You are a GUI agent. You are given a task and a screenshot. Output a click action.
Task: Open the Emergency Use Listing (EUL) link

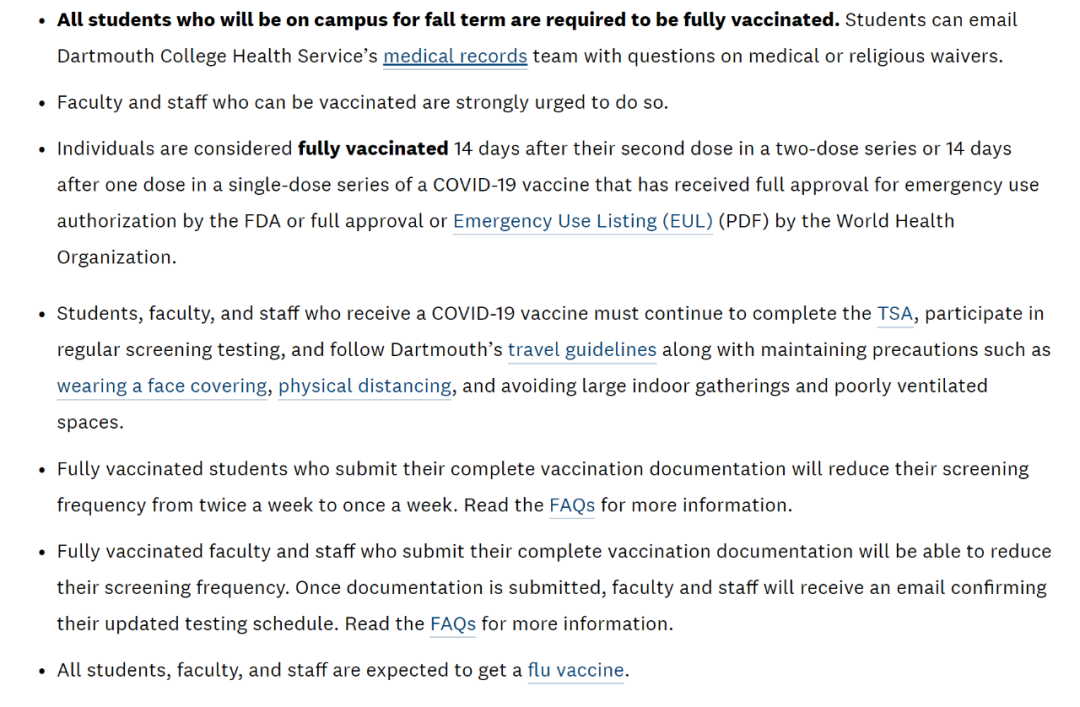click(582, 221)
